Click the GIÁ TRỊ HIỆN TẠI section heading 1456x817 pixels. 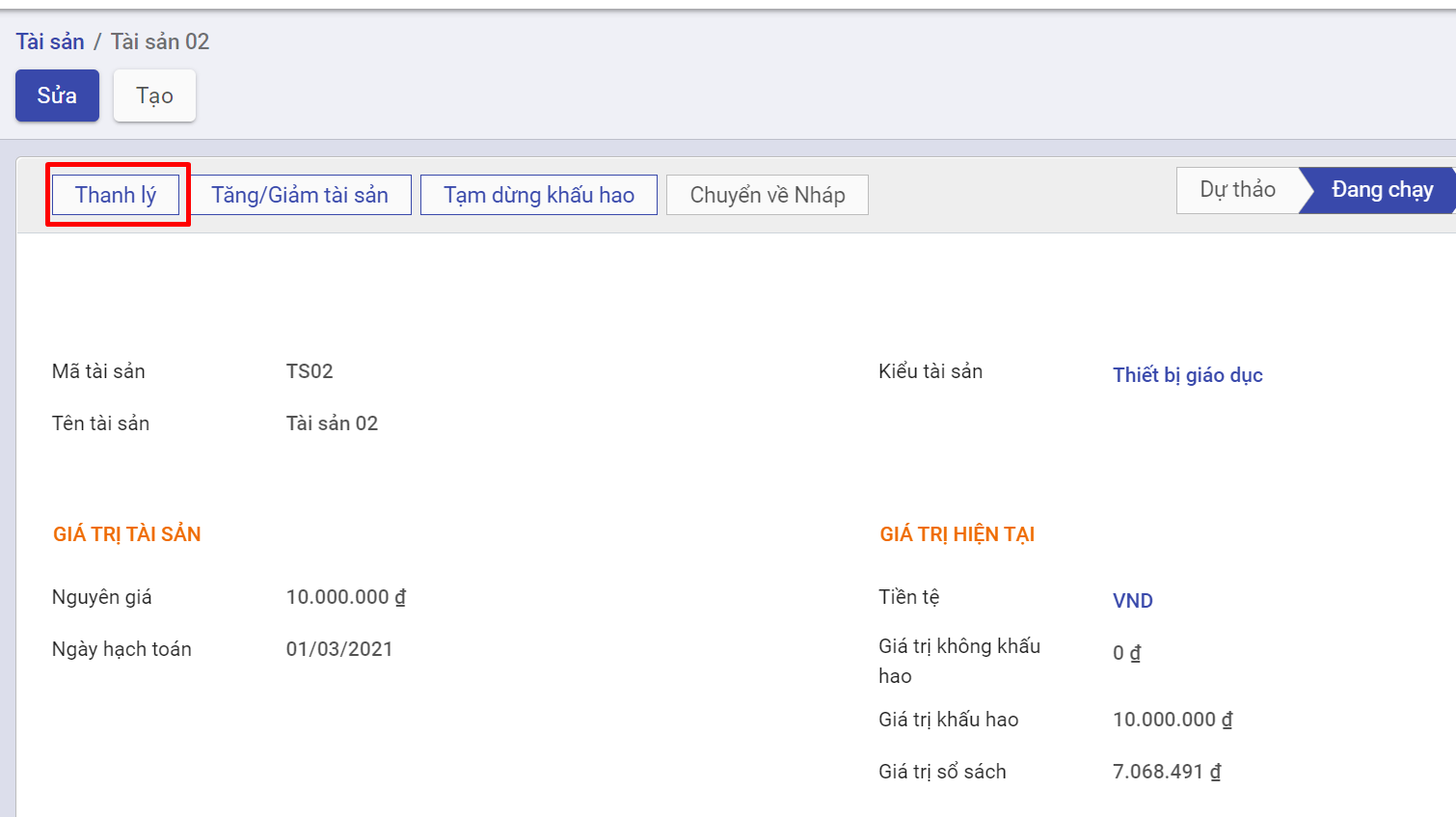tap(957, 534)
